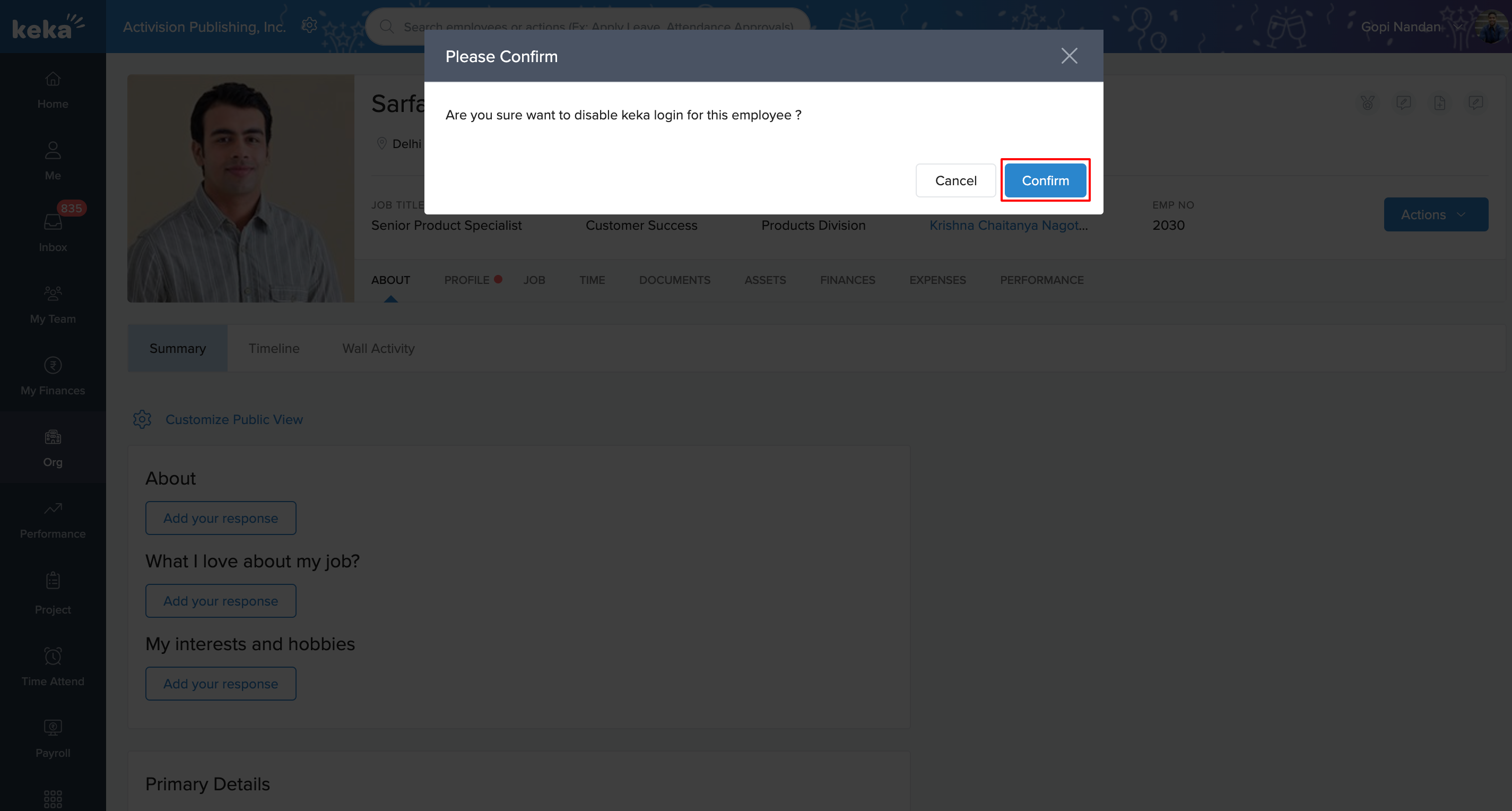This screenshot has height=811, width=1512.
Task: Confirm disabling keka login
Action: pyautogui.click(x=1045, y=180)
